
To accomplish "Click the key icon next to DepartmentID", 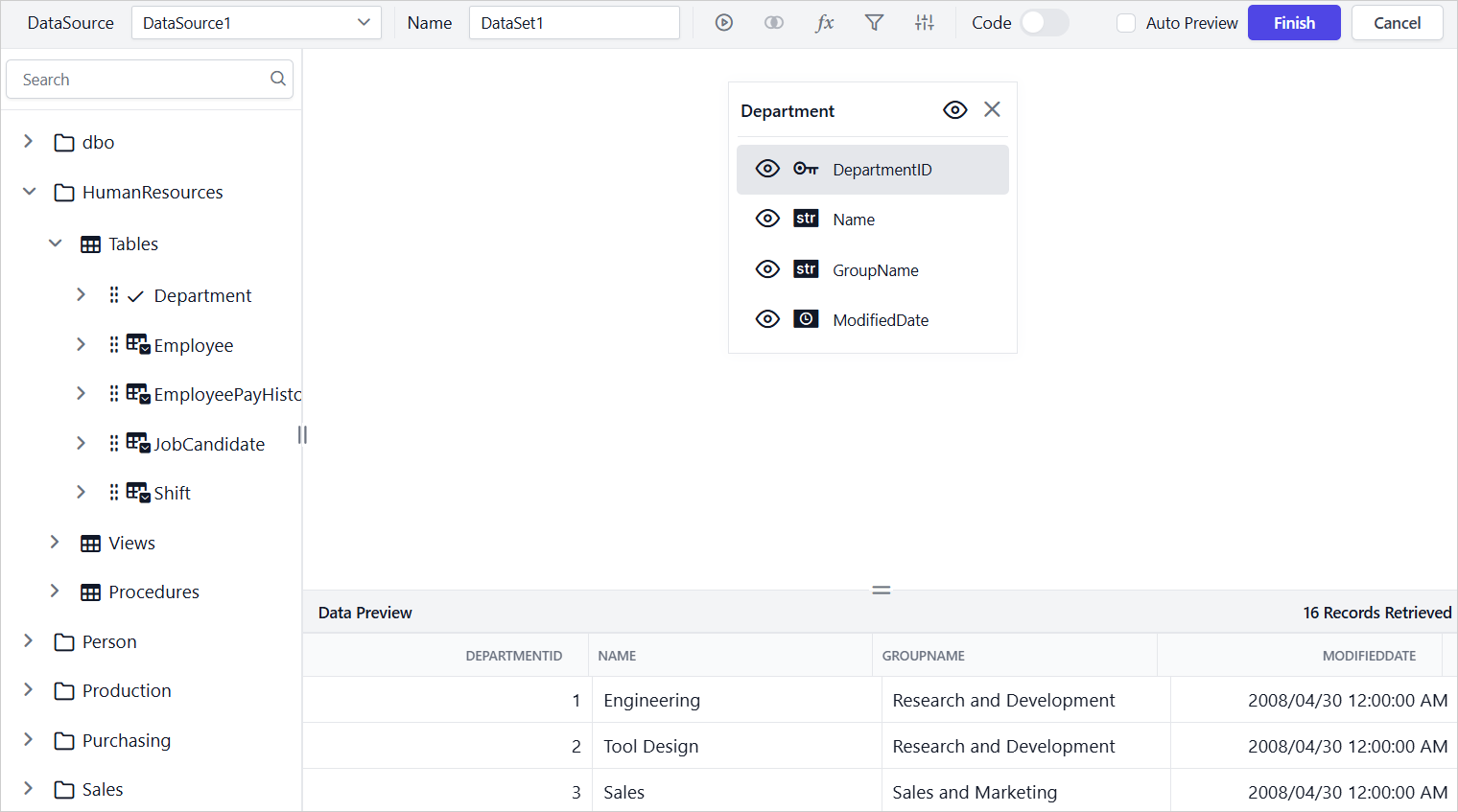I will pos(806,168).
